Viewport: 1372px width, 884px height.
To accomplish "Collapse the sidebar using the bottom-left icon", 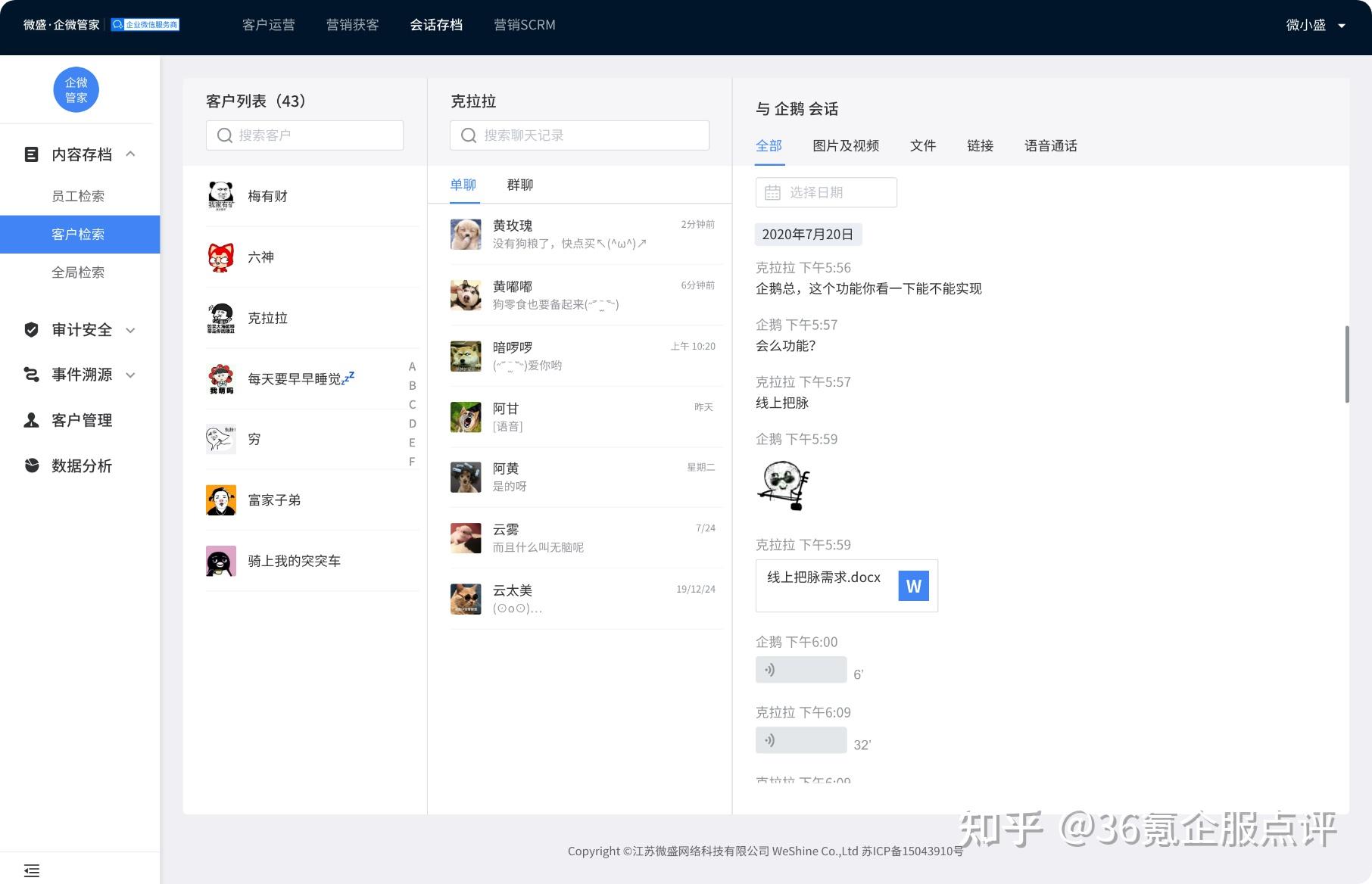I will 31,870.
